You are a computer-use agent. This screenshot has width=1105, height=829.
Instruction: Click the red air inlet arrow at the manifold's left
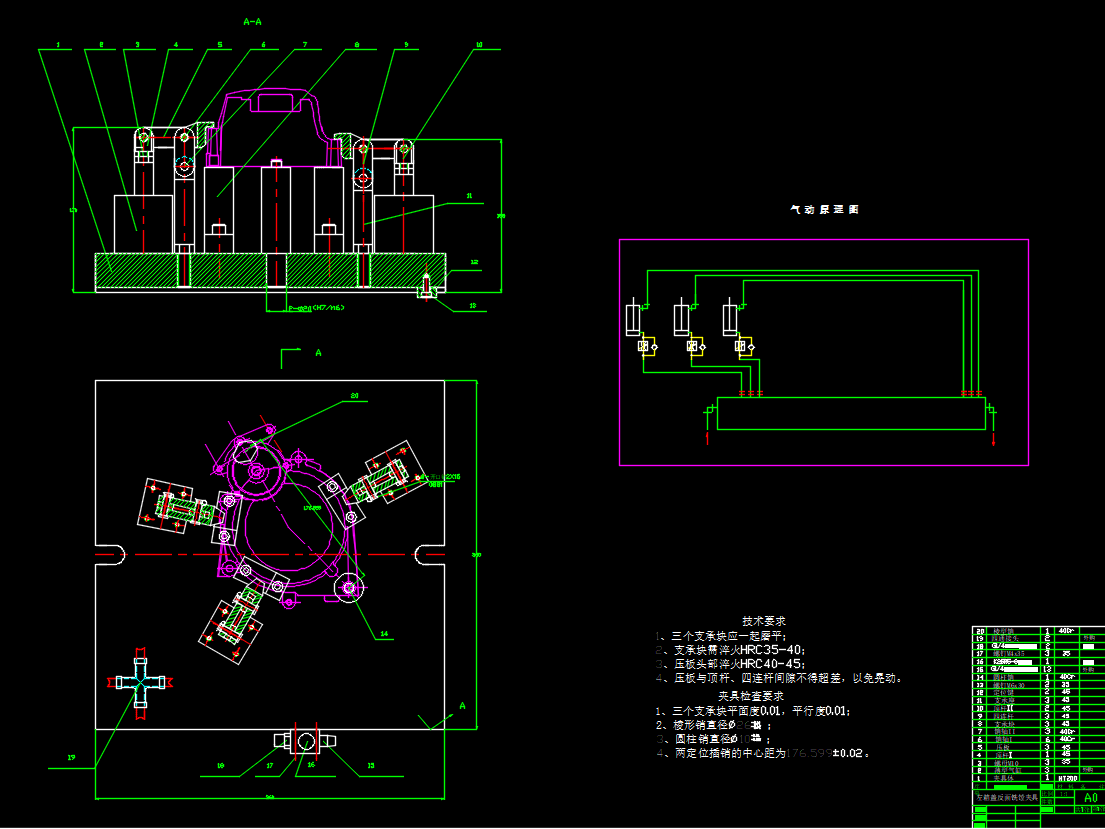[x=709, y=436]
